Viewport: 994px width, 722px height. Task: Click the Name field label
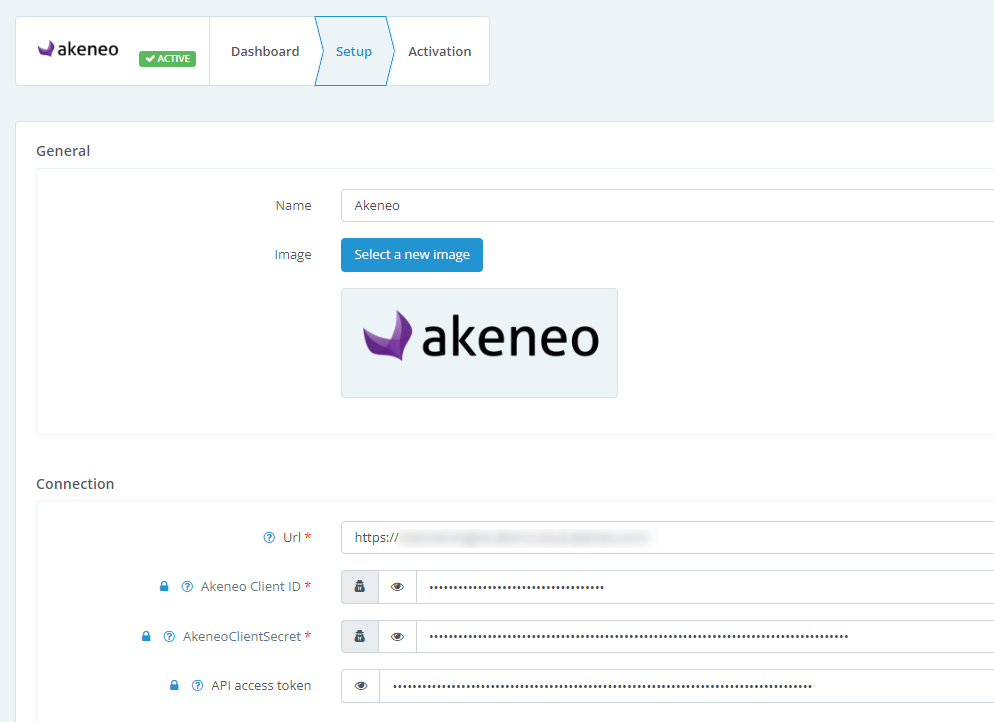294,205
